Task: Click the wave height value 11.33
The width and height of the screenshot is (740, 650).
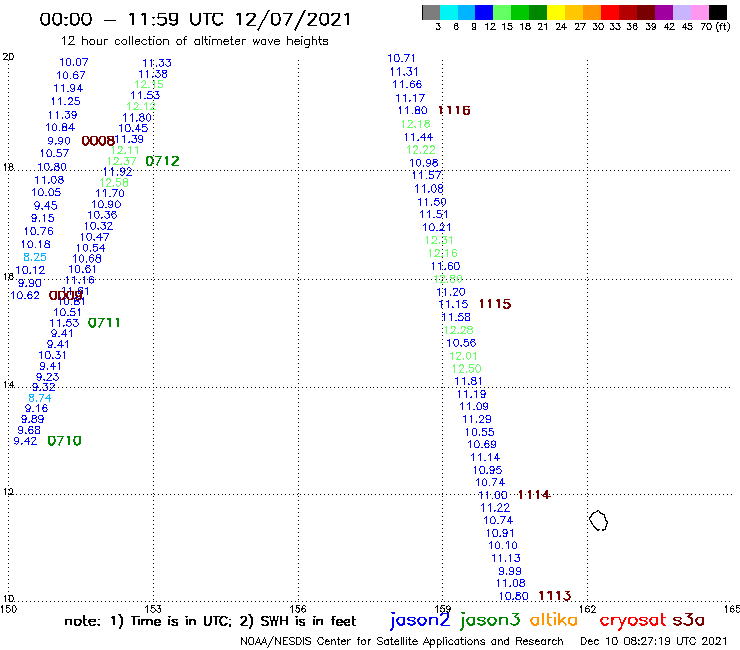Action: (x=157, y=63)
